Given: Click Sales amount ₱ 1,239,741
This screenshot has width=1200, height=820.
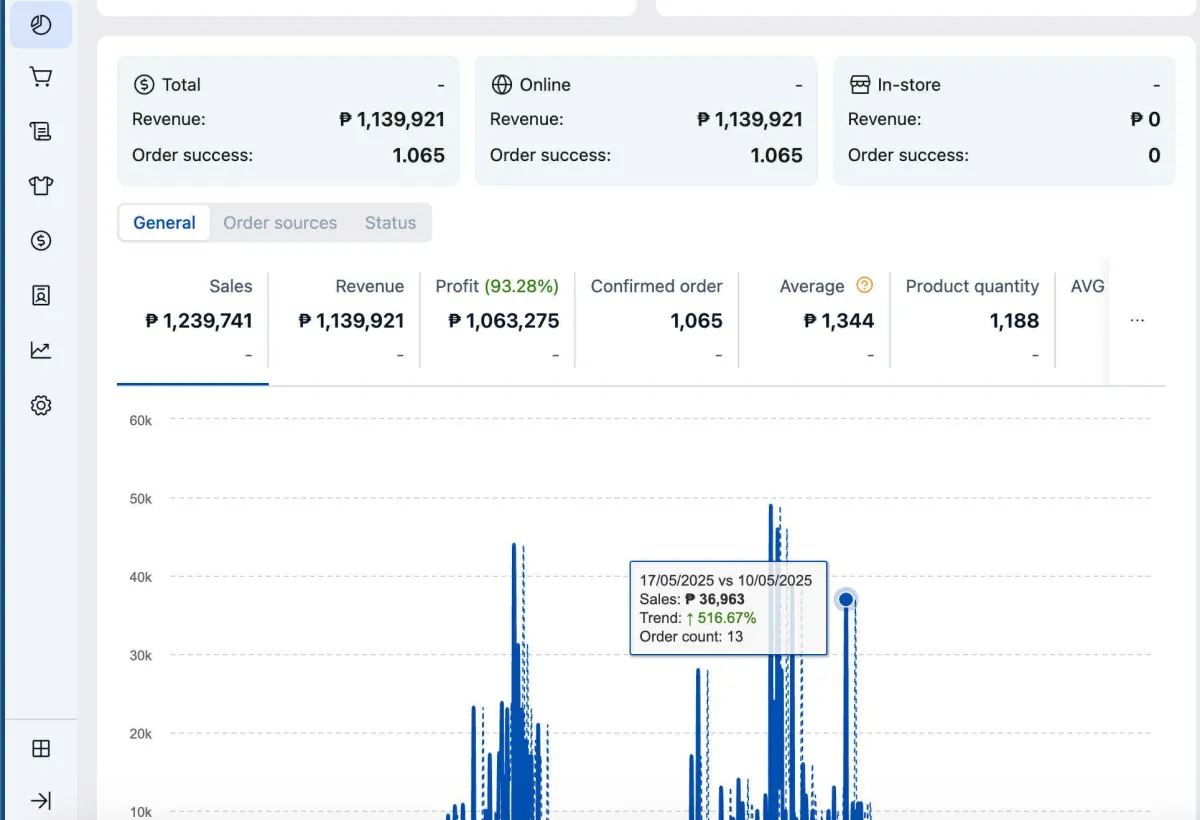Looking at the screenshot, I should 199,321.
